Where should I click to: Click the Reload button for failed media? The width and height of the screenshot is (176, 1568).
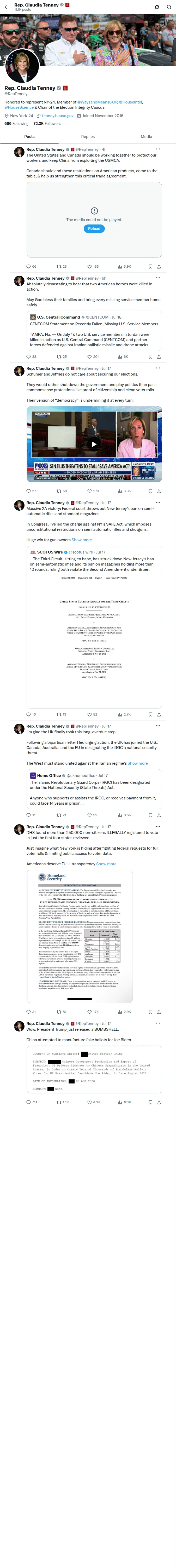tap(94, 229)
